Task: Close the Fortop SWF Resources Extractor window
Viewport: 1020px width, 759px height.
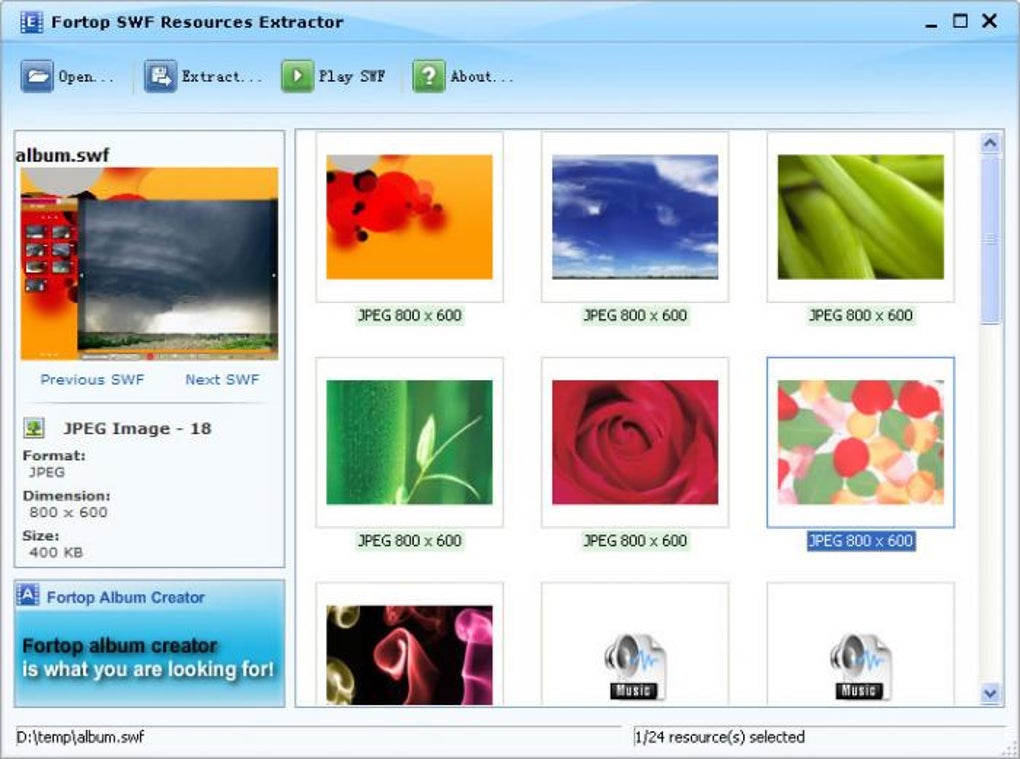Action: point(989,21)
